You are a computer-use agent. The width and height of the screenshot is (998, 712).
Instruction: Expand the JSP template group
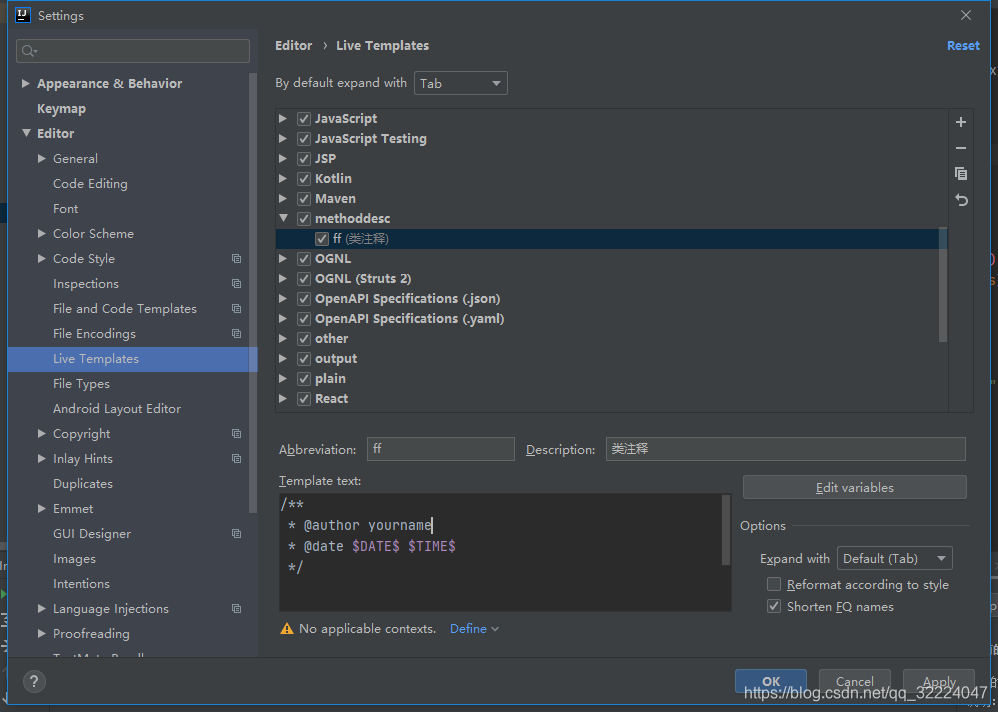pyautogui.click(x=283, y=158)
